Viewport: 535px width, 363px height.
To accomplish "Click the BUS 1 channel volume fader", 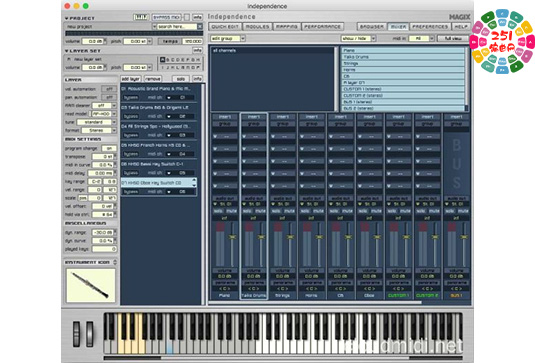I will coord(464,237).
